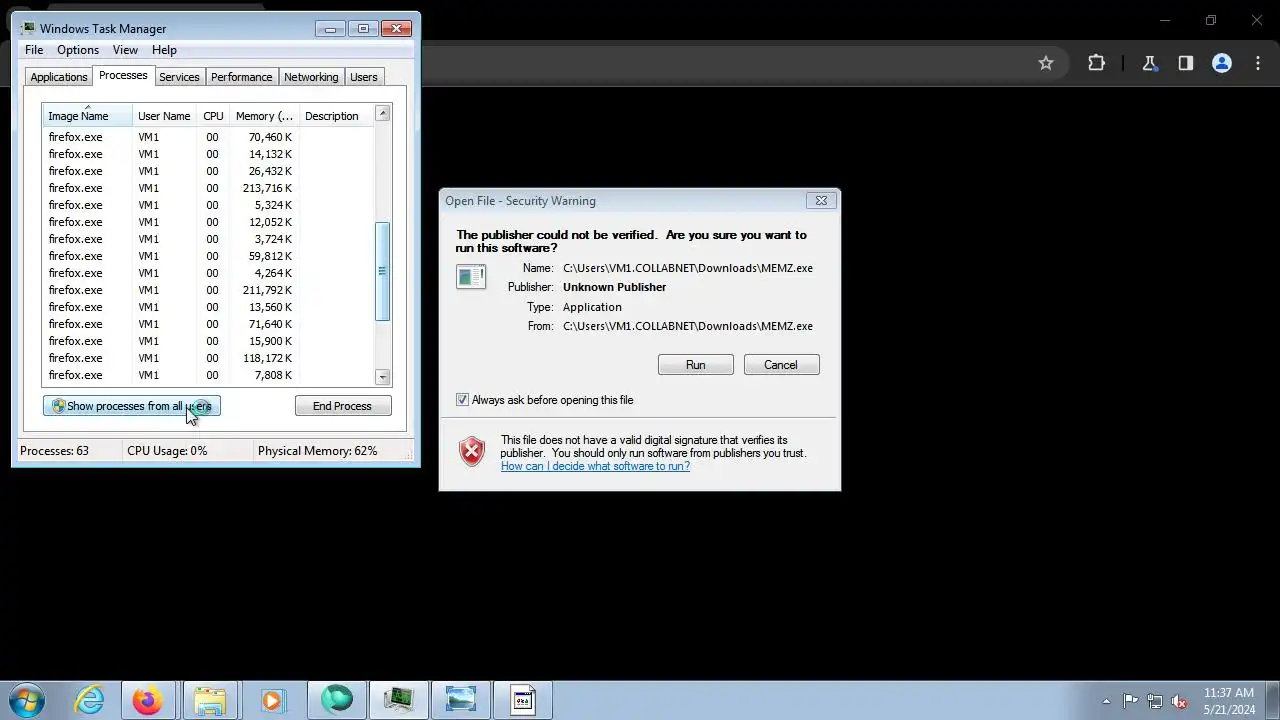1280x720 pixels.
Task: Select the firefox.exe row using 7,808 K
Action: (x=208, y=375)
